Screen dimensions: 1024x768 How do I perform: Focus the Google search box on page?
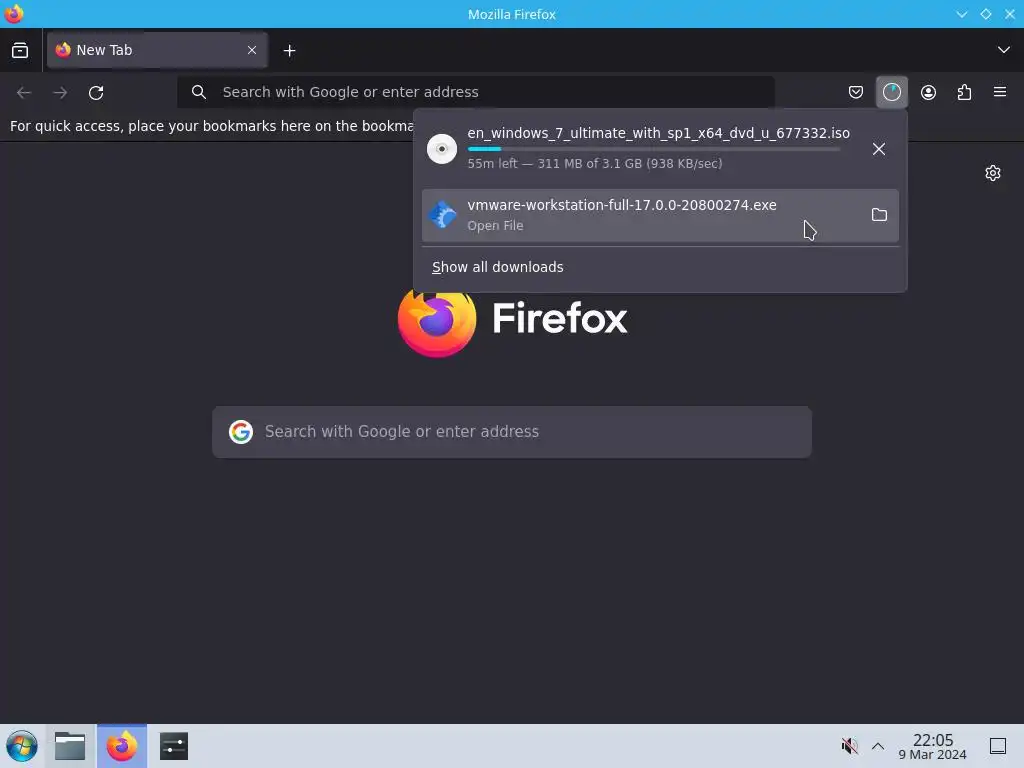pyautogui.click(x=512, y=432)
